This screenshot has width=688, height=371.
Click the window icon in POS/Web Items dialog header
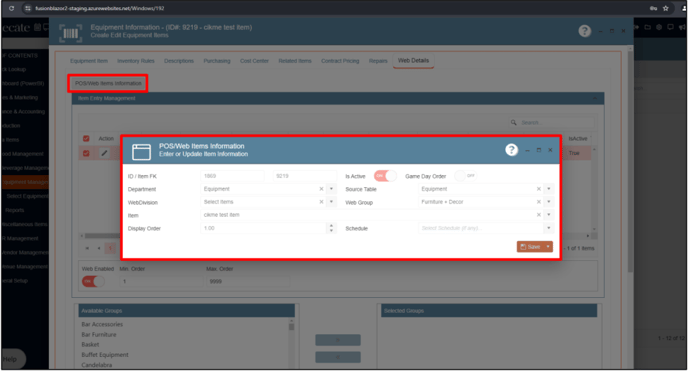(141, 152)
